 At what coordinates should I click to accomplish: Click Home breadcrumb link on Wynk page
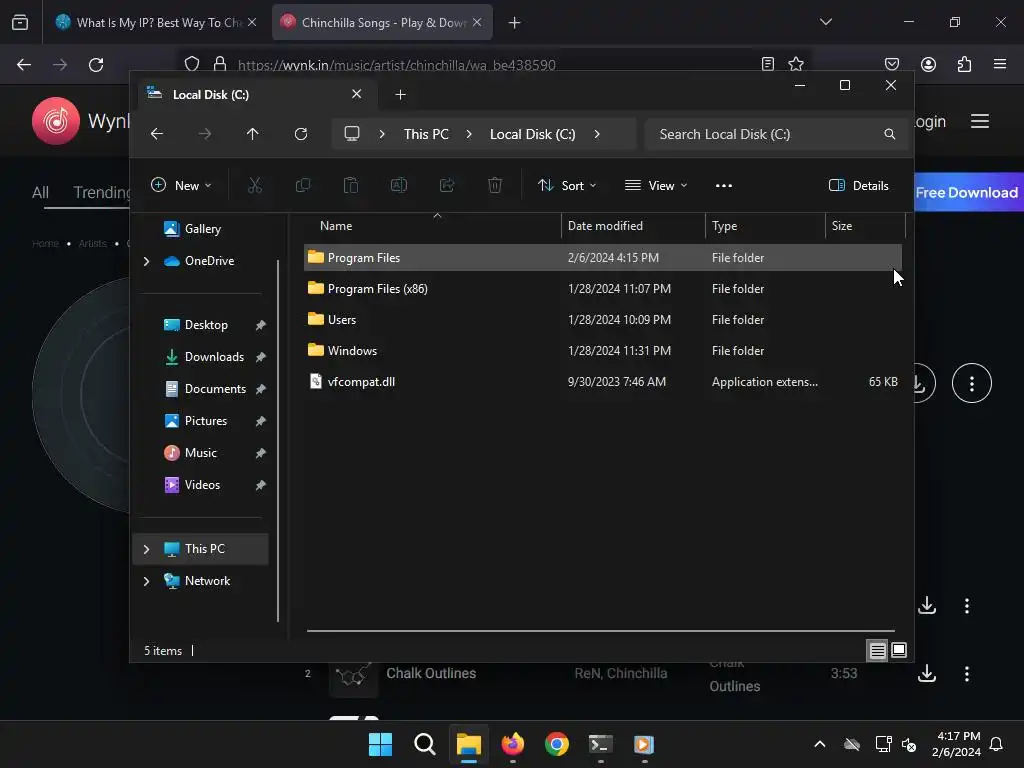[x=46, y=244]
